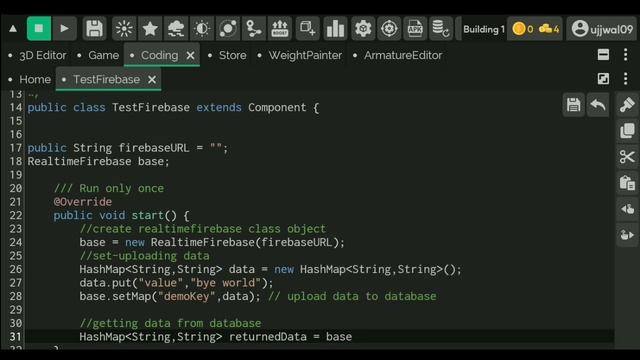Copy selection with the copy icon
This screenshot has height=360, width=640.
[x=627, y=131]
